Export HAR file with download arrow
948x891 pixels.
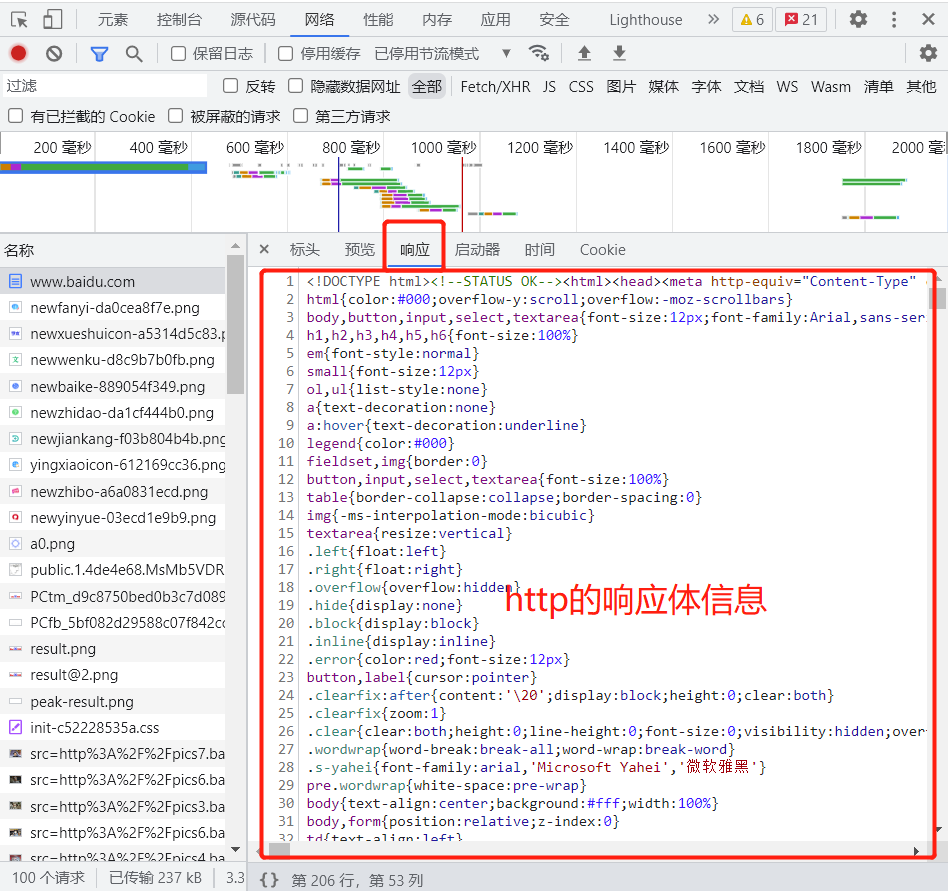click(619, 53)
